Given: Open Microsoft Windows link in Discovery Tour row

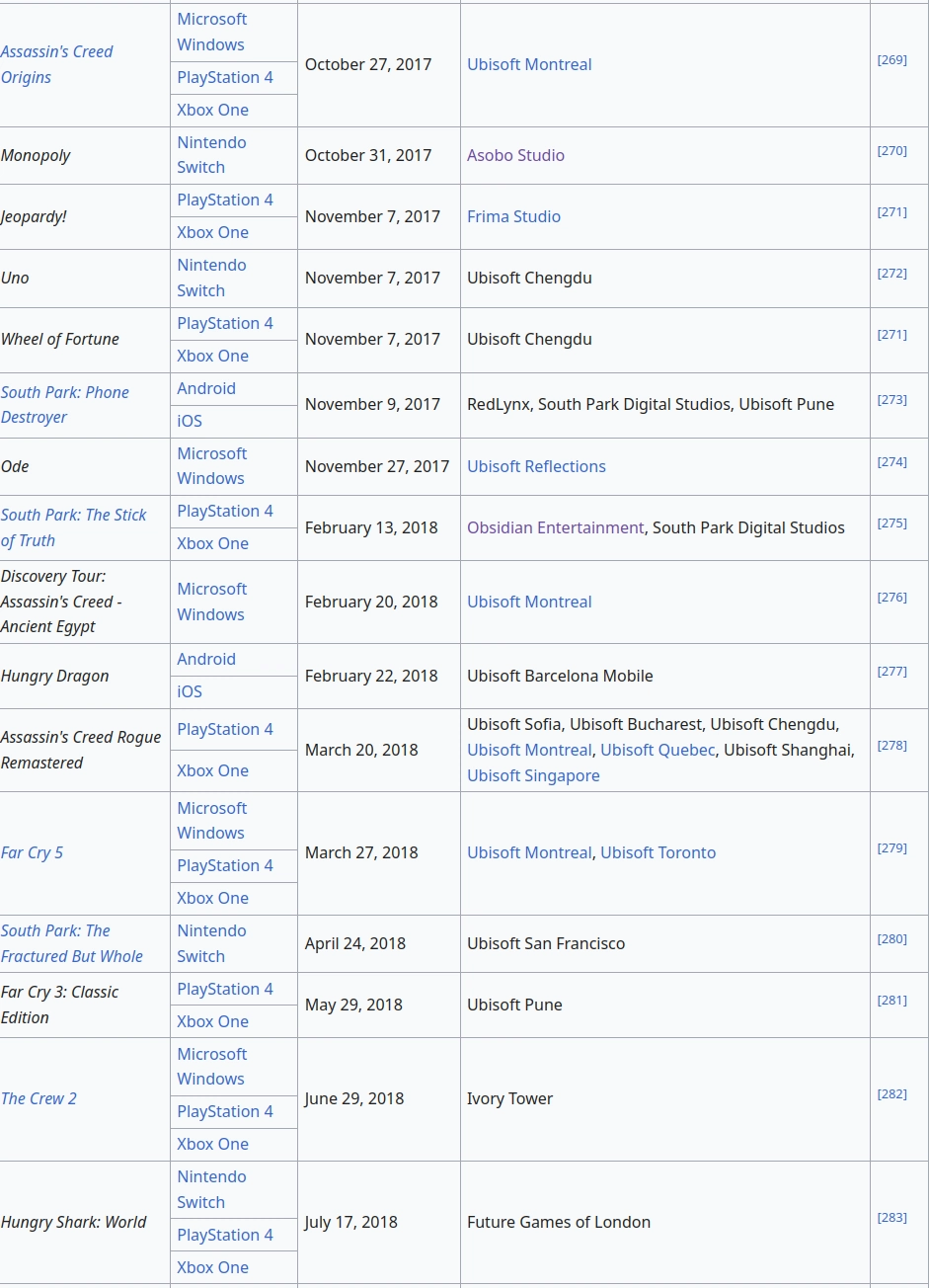Looking at the screenshot, I should 211,602.
